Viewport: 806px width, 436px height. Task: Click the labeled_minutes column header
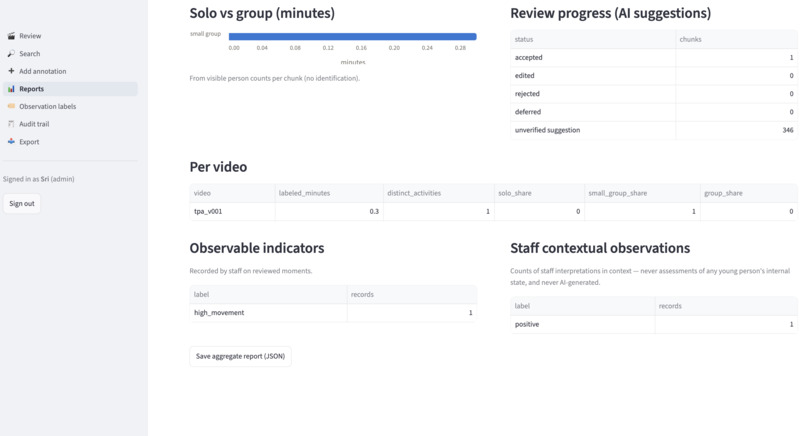tap(329, 193)
